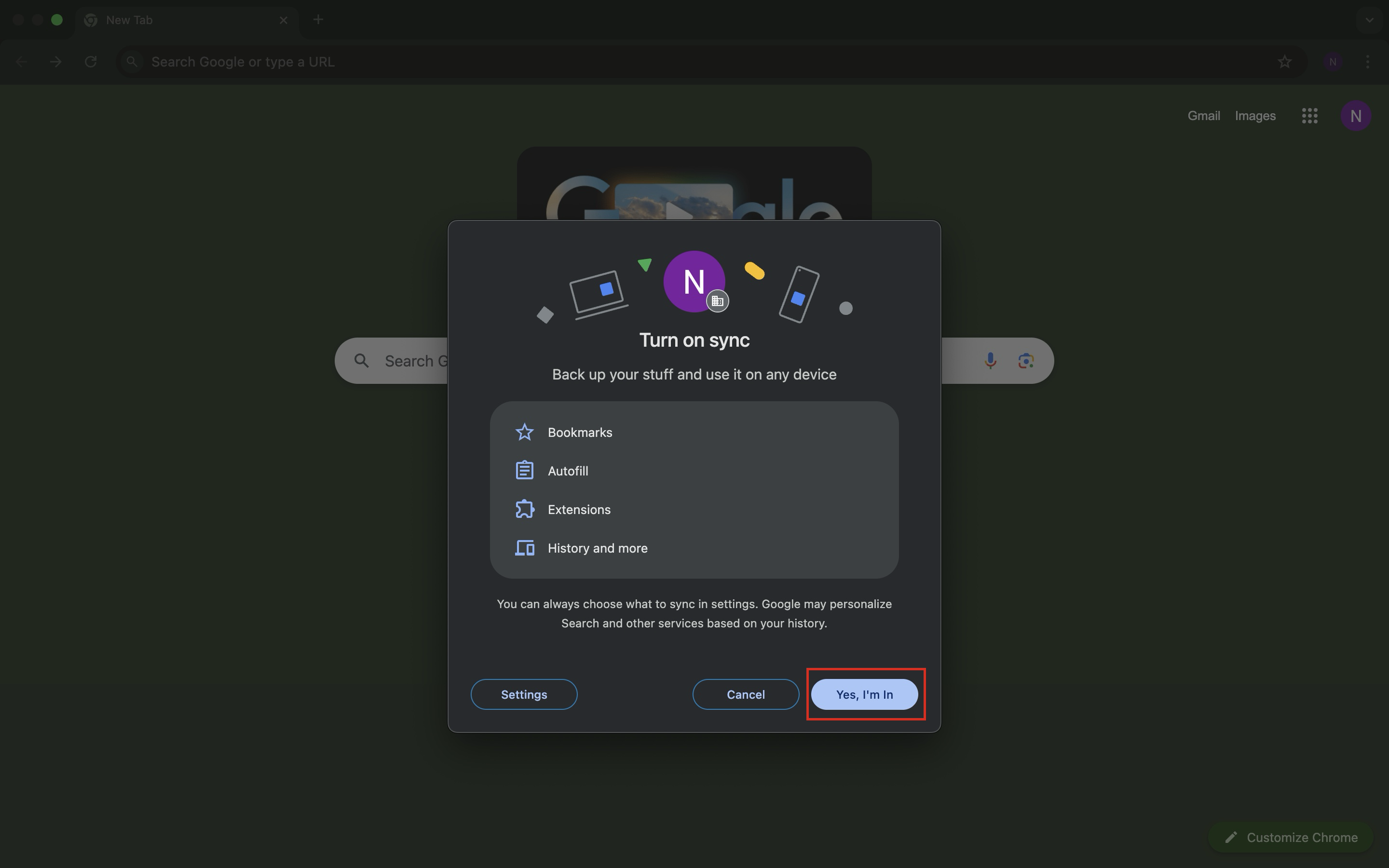Click the bookmark star in address bar
Image resolution: width=1389 pixels, height=868 pixels.
1284,61
